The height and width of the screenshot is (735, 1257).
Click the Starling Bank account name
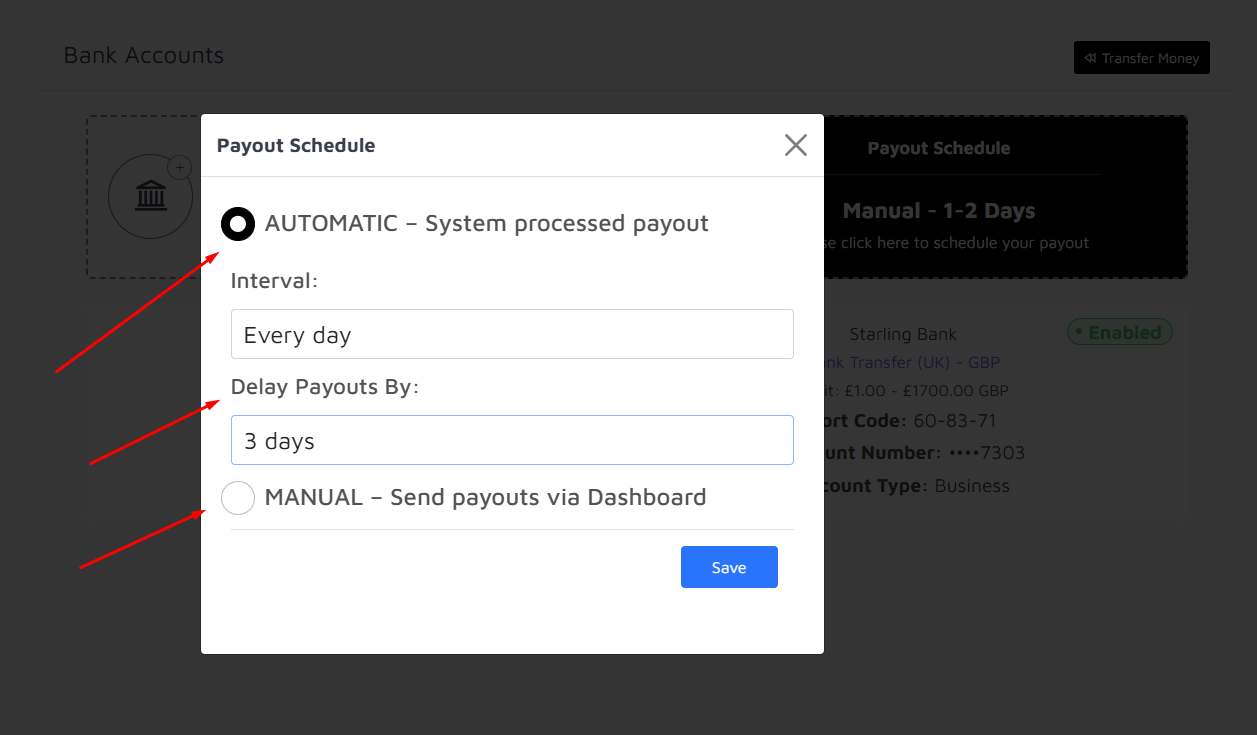point(903,334)
